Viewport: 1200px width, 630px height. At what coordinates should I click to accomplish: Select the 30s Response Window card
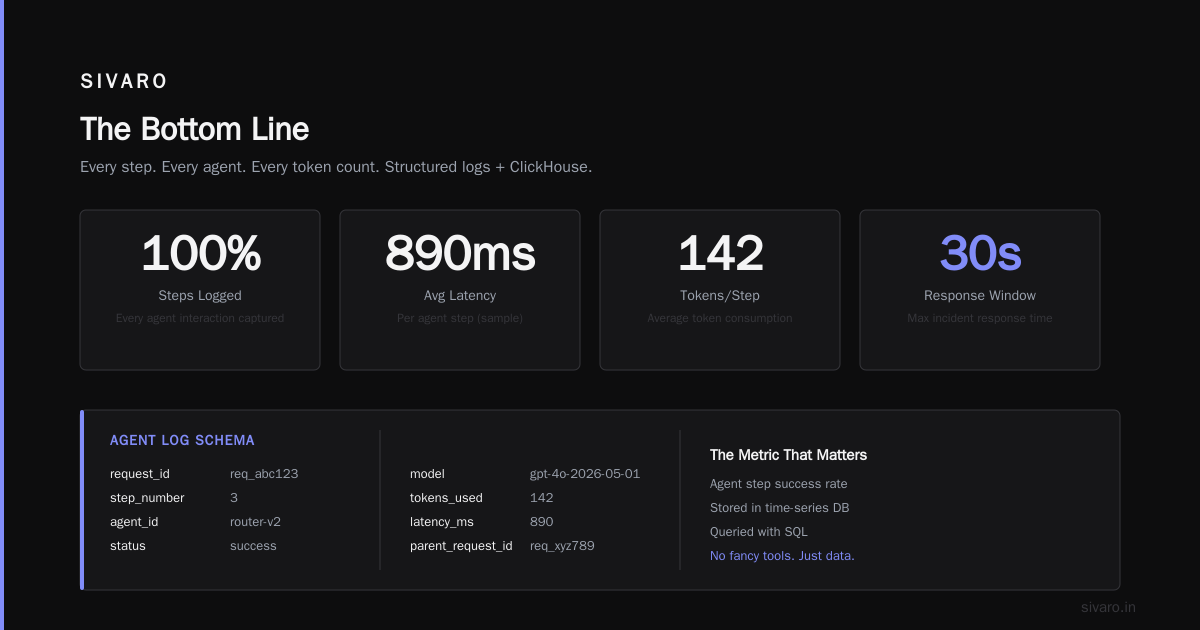(980, 290)
